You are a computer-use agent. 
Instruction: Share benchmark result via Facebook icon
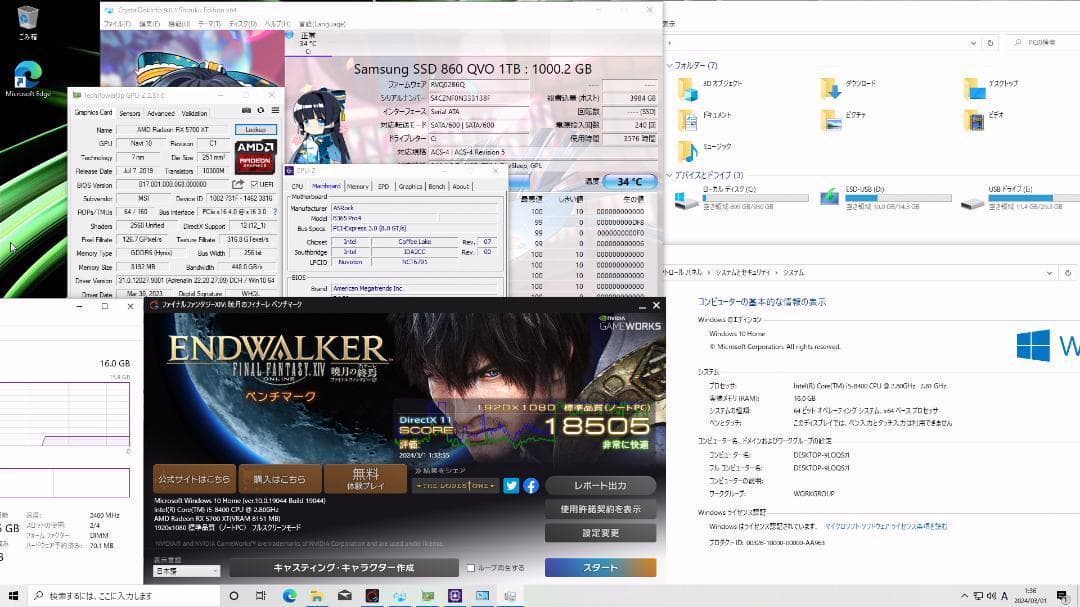pyautogui.click(x=531, y=486)
